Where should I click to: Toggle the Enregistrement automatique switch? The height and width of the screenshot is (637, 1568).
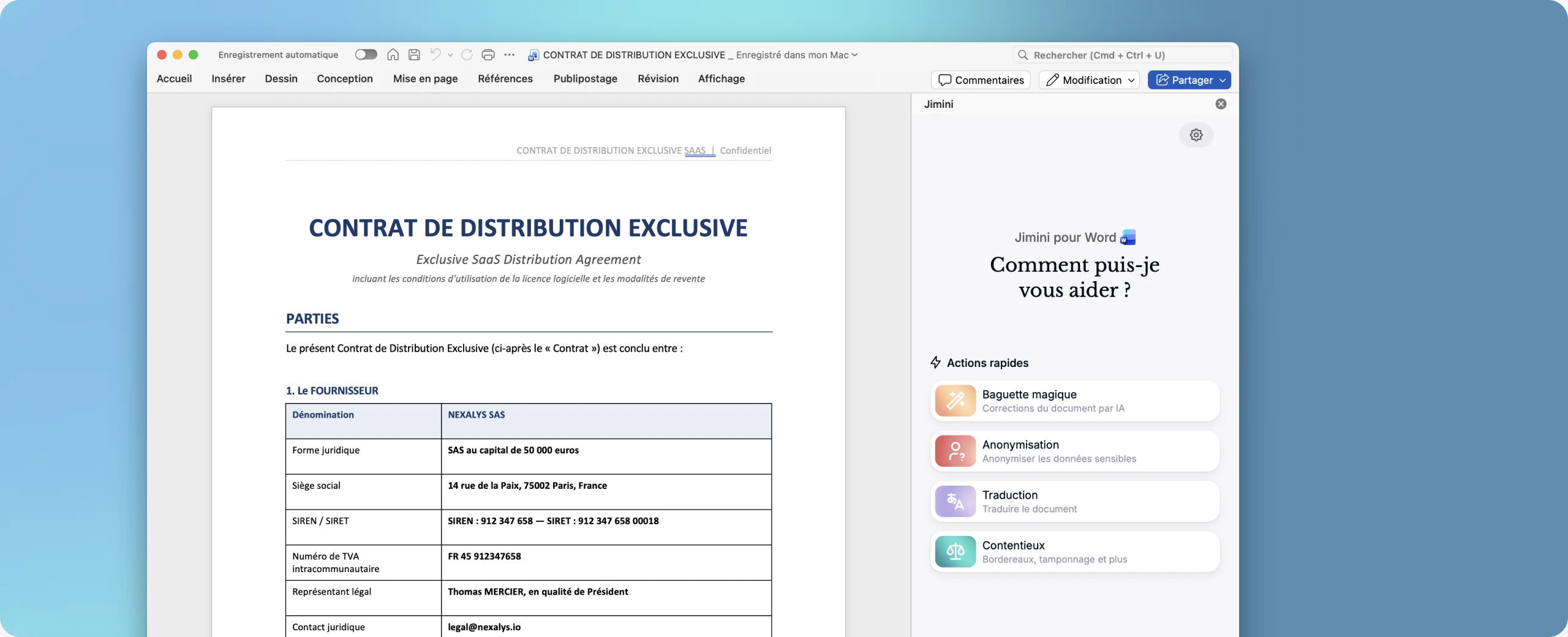[x=366, y=55]
